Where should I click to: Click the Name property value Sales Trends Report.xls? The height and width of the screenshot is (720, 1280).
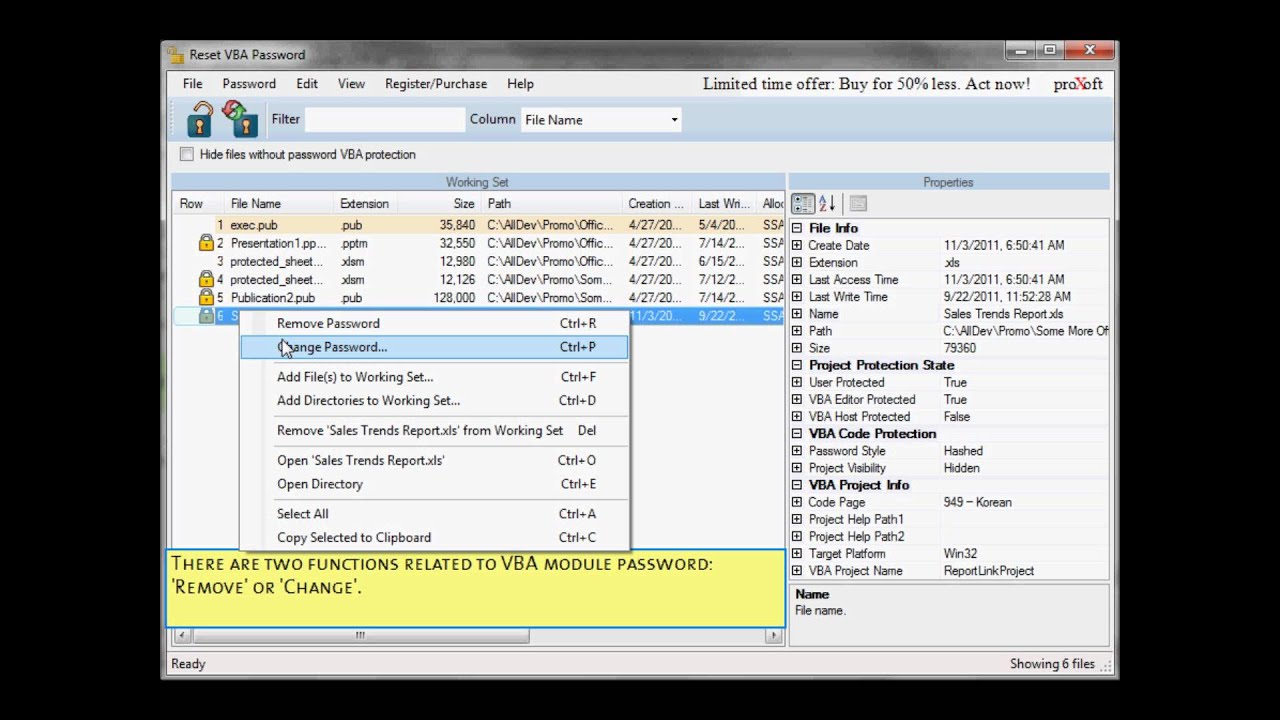coord(1003,314)
